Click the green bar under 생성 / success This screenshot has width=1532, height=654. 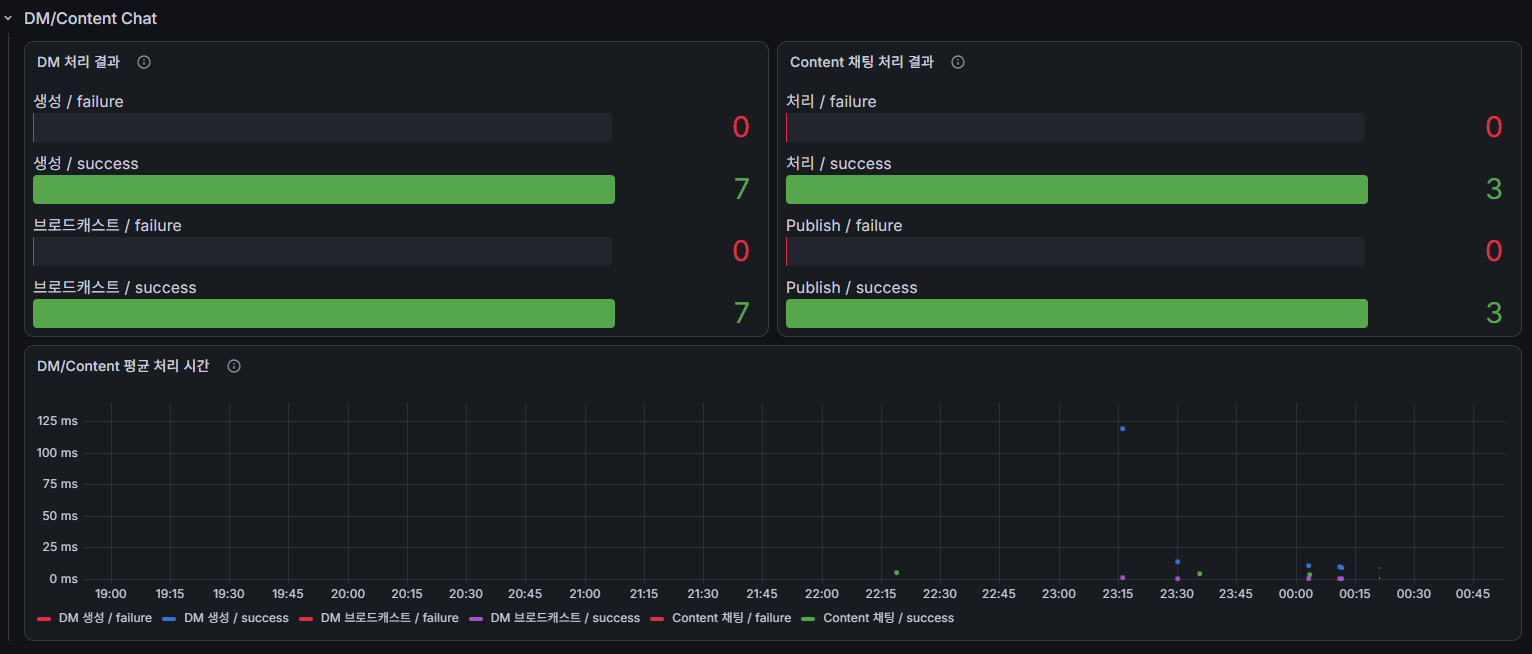coord(324,190)
